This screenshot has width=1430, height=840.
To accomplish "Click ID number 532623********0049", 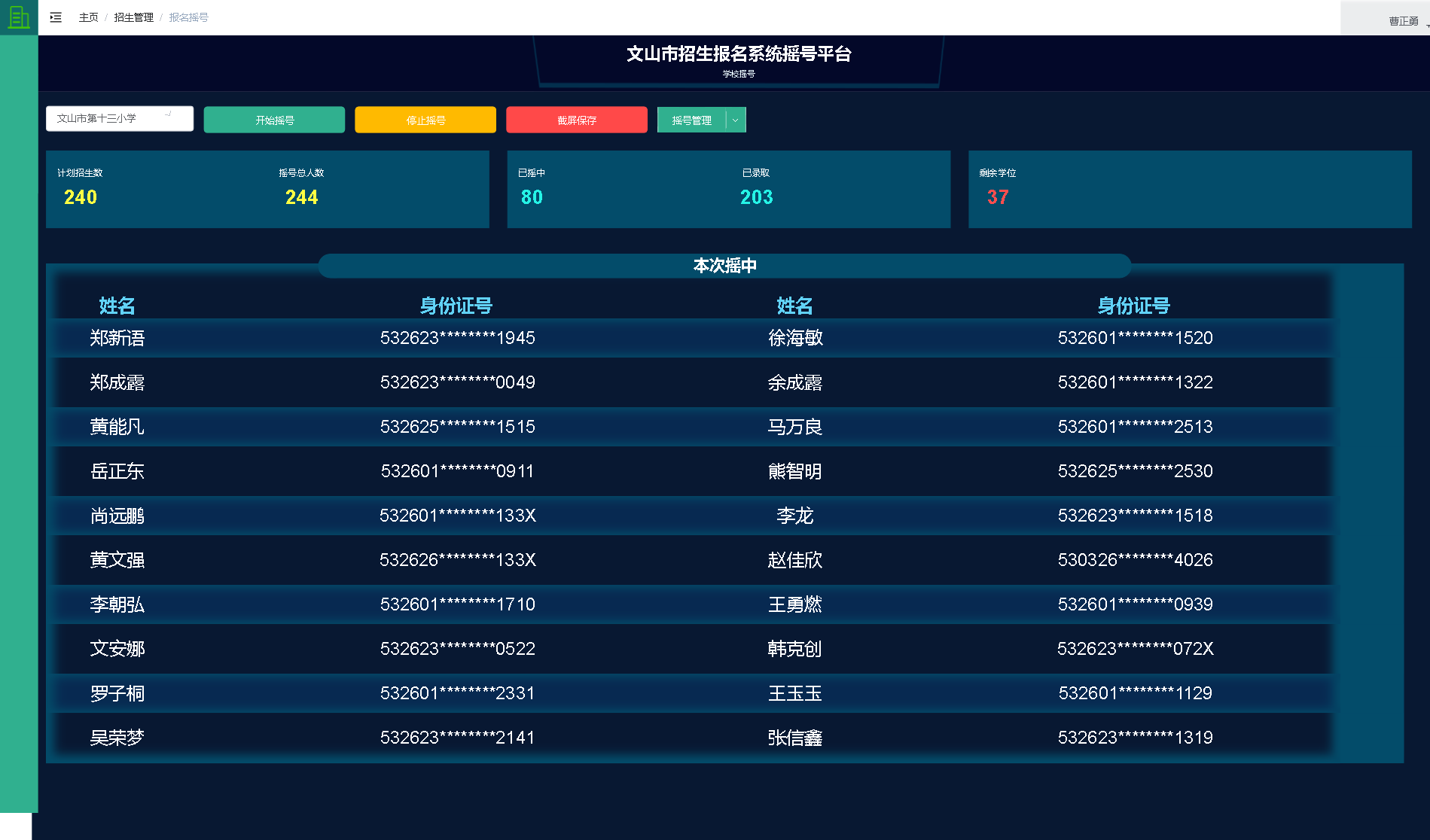I will [x=457, y=382].
